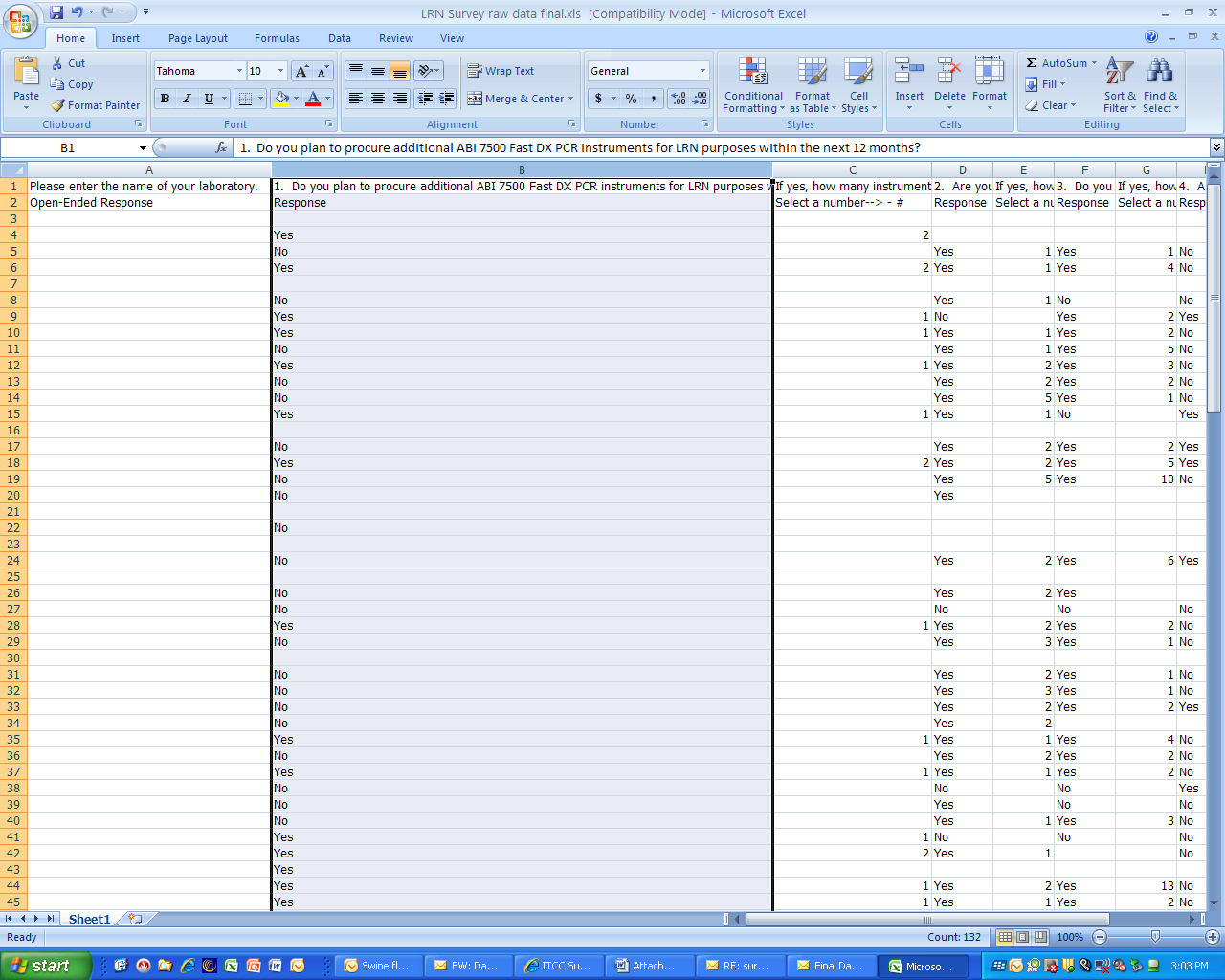Open the Tahoma font name dropdown
The height and width of the screenshot is (980, 1225).
pyautogui.click(x=239, y=71)
